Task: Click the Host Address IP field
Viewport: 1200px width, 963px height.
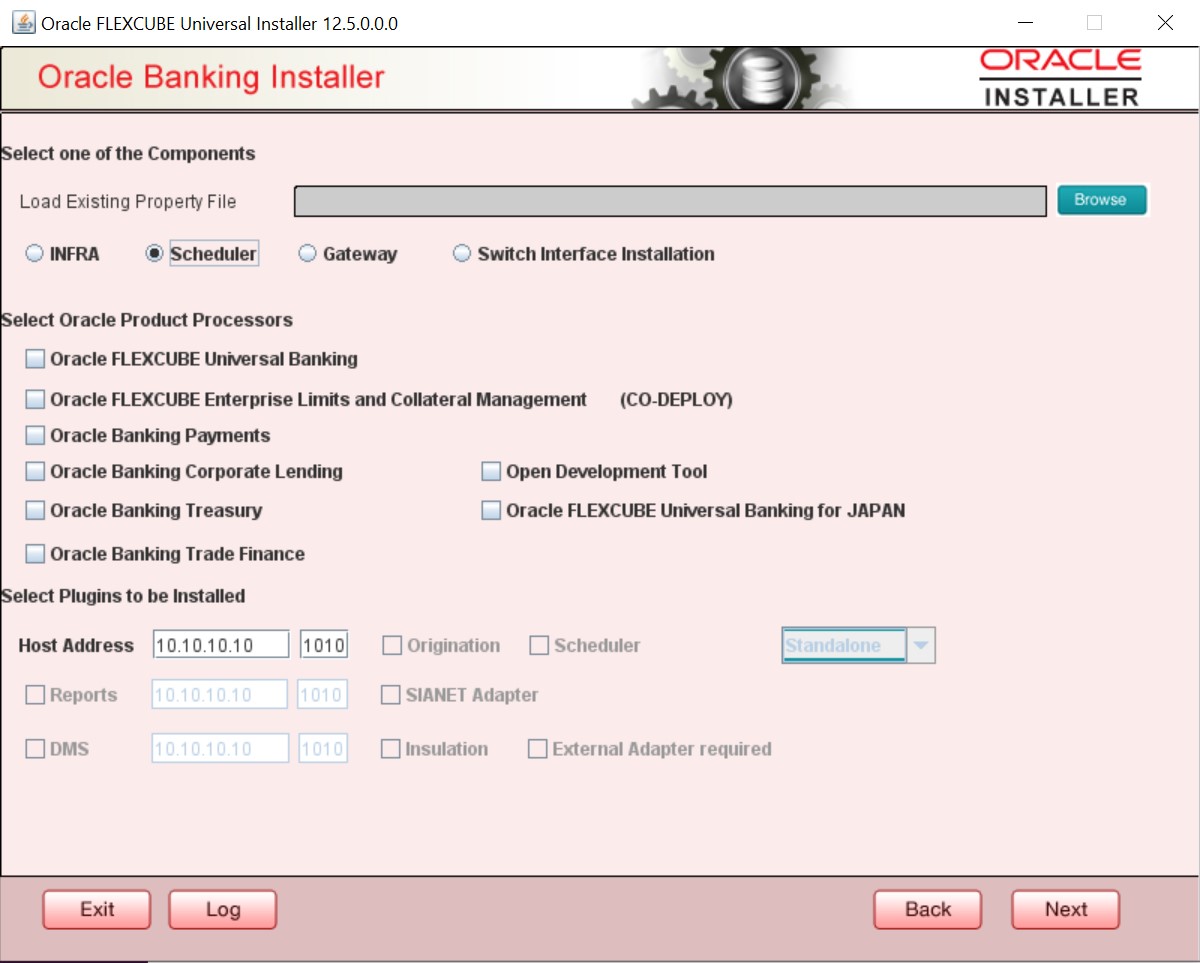Action: pos(221,645)
